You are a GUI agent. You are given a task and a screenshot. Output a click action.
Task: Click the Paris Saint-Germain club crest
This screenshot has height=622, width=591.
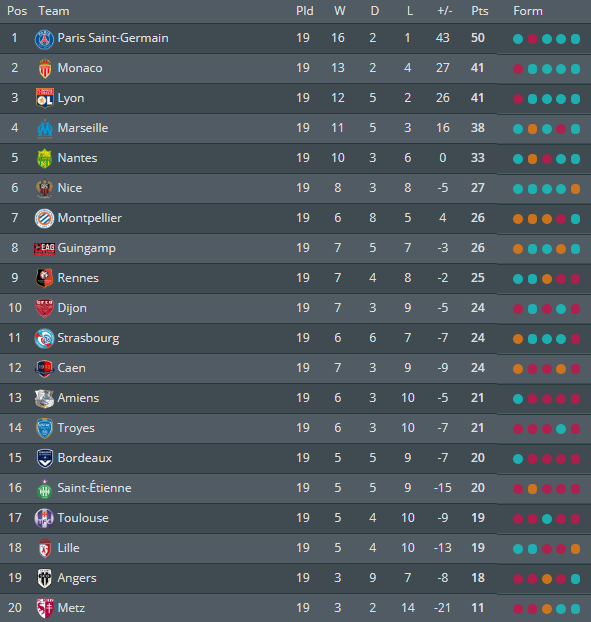(44, 39)
